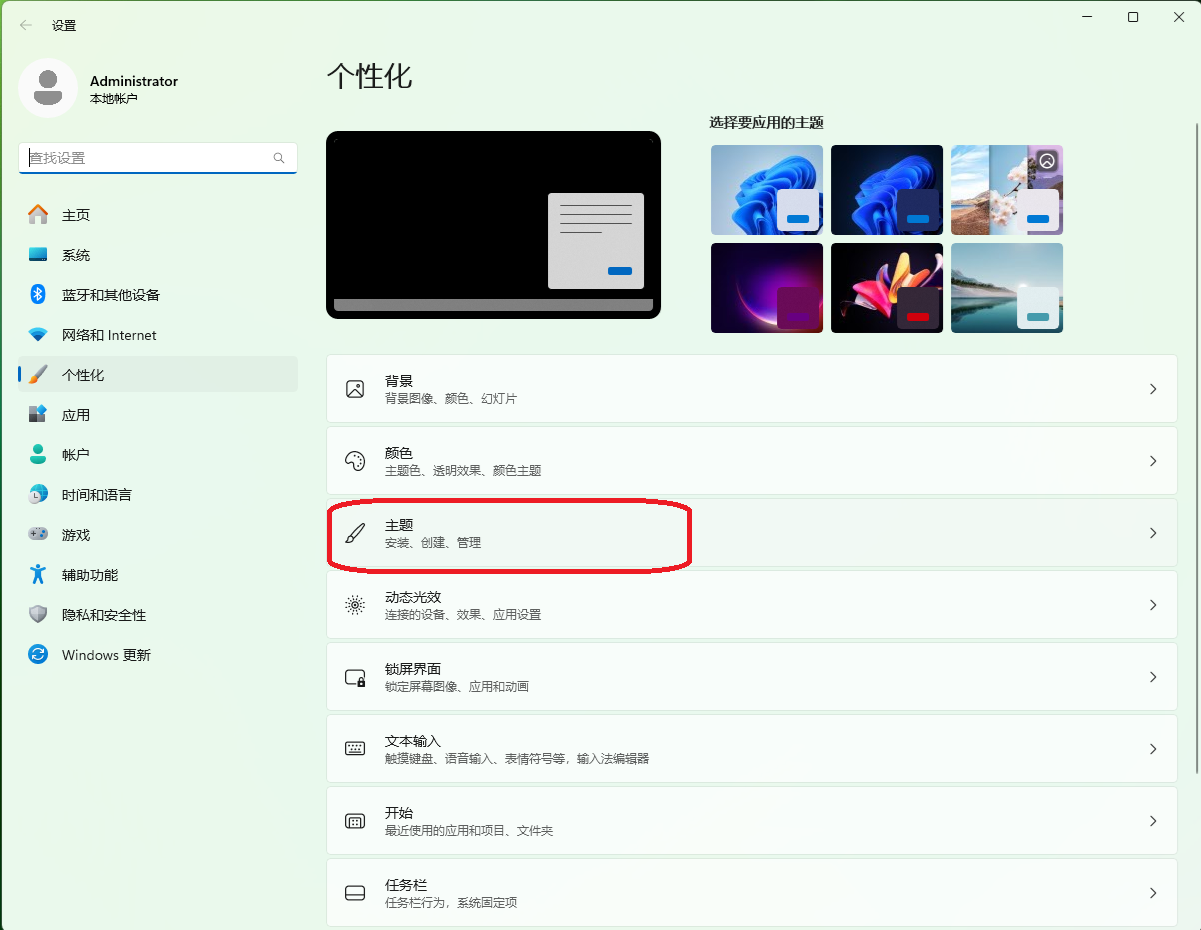Open the 颜色 settings row

tap(752, 461)
